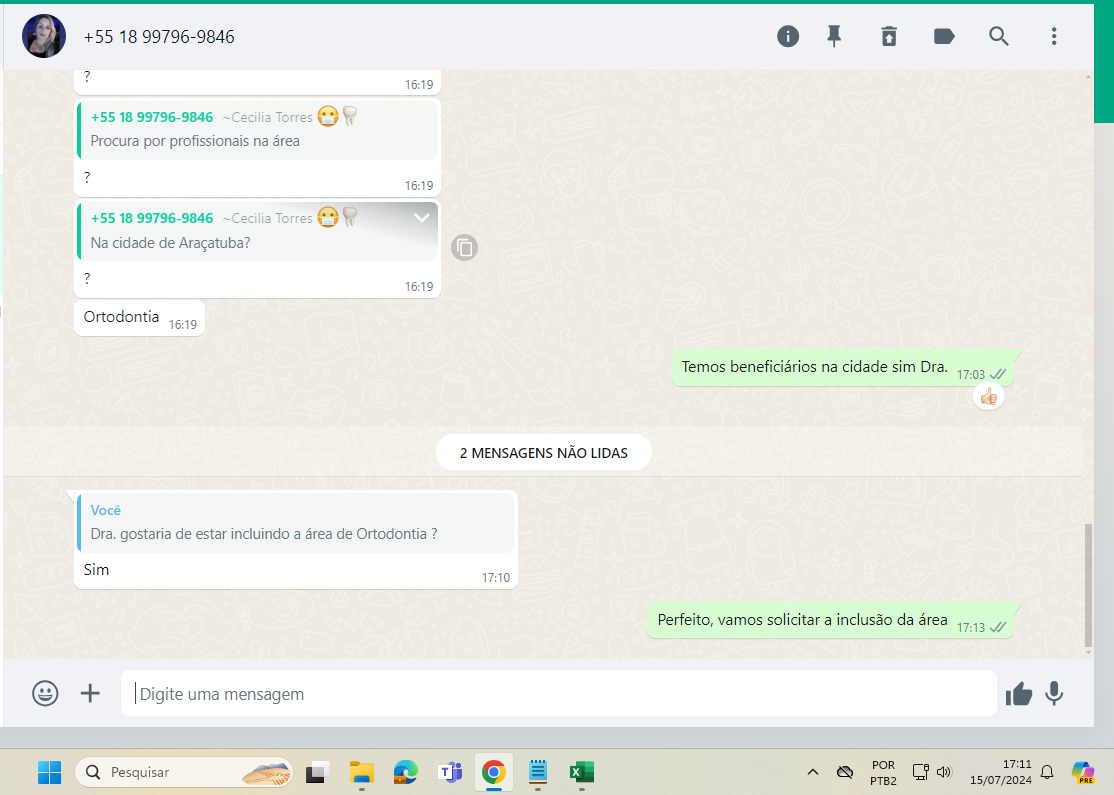Image resolution: width=1114 pixels, height=795 pixels.
Task: Expand the message options chevron on Araçatuba message
Action: 422,218
